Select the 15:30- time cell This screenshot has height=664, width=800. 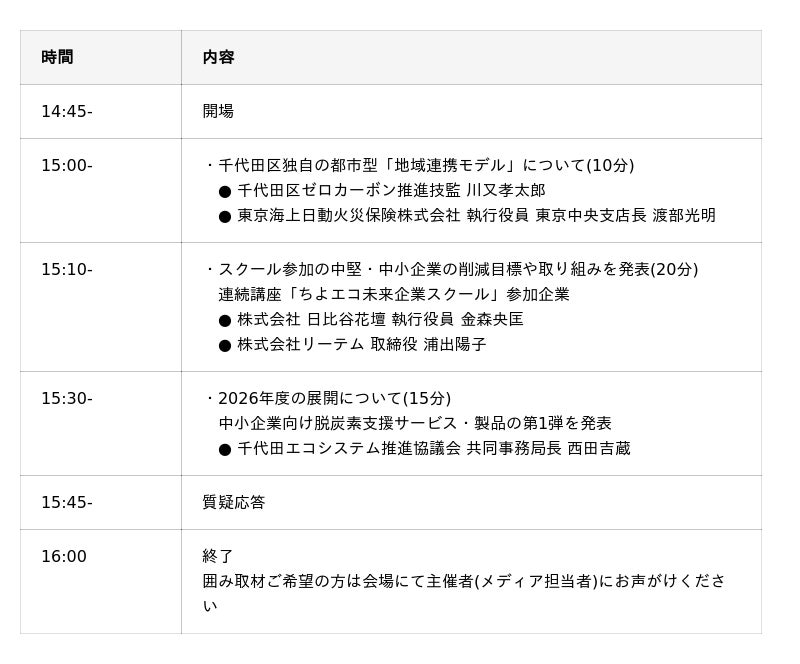click(67, 398)
